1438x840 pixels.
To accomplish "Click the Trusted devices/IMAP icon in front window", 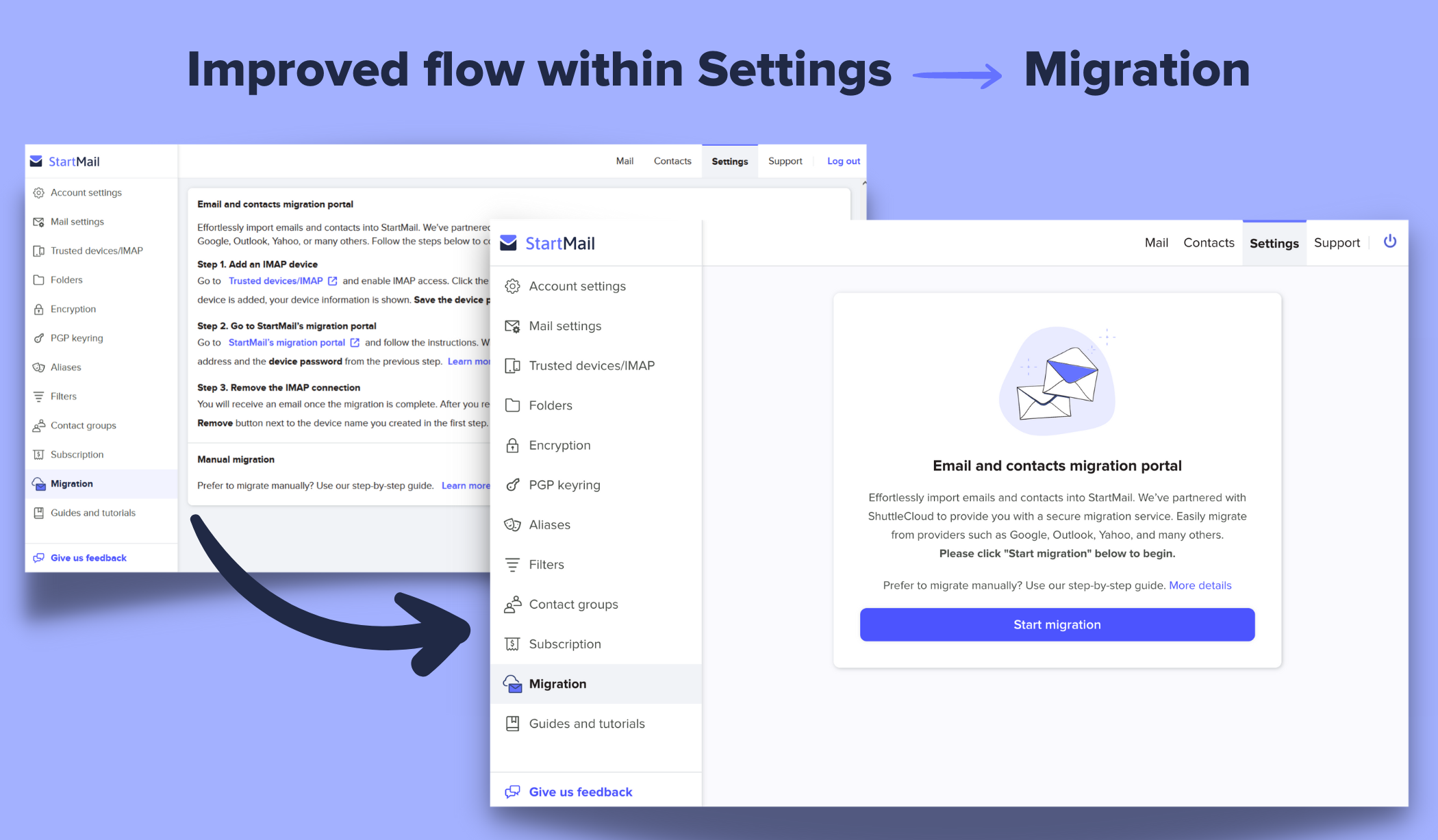I will 512,366.
